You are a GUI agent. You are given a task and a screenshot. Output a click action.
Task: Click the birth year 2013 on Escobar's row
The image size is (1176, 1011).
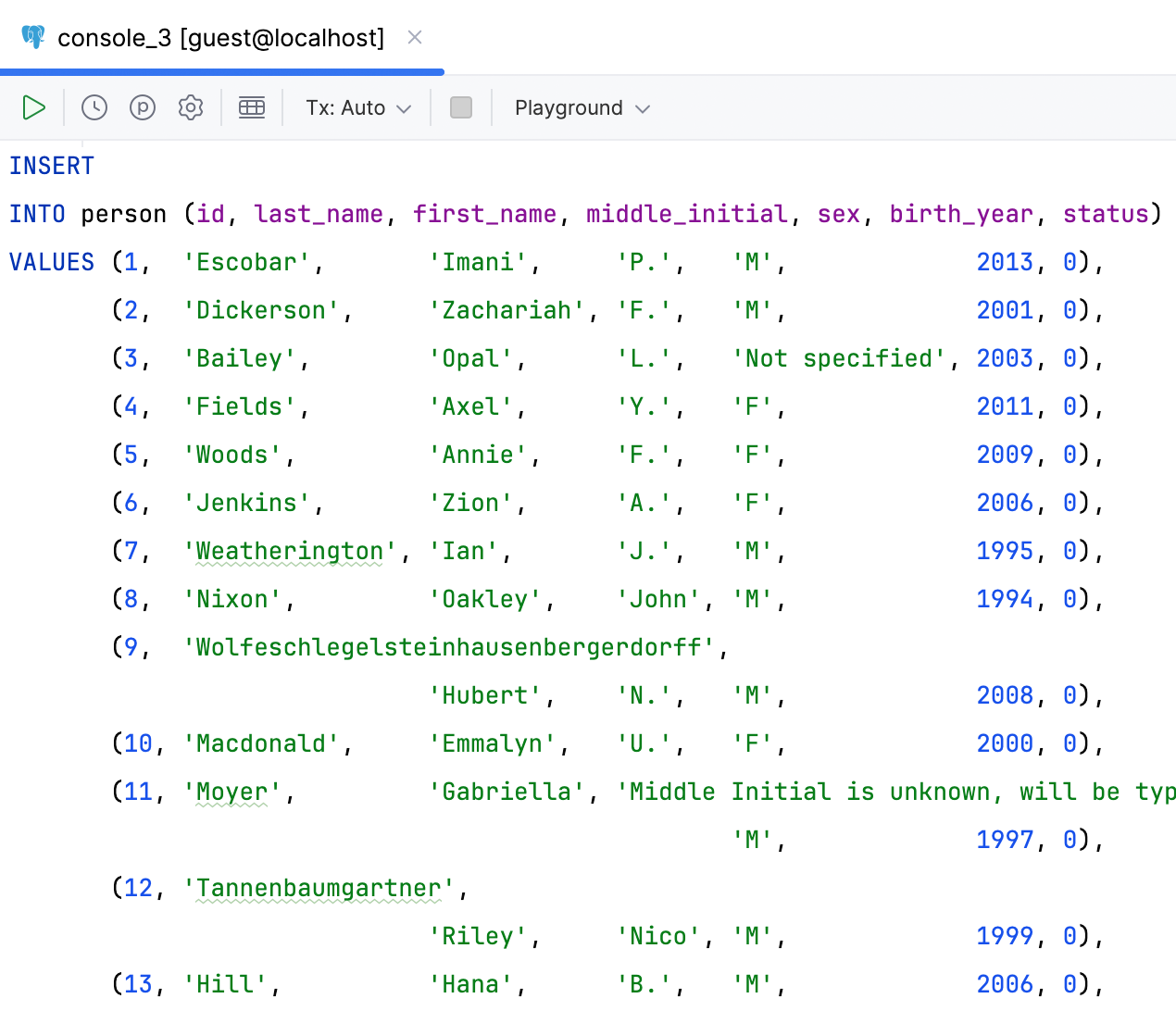[1005, 262]
